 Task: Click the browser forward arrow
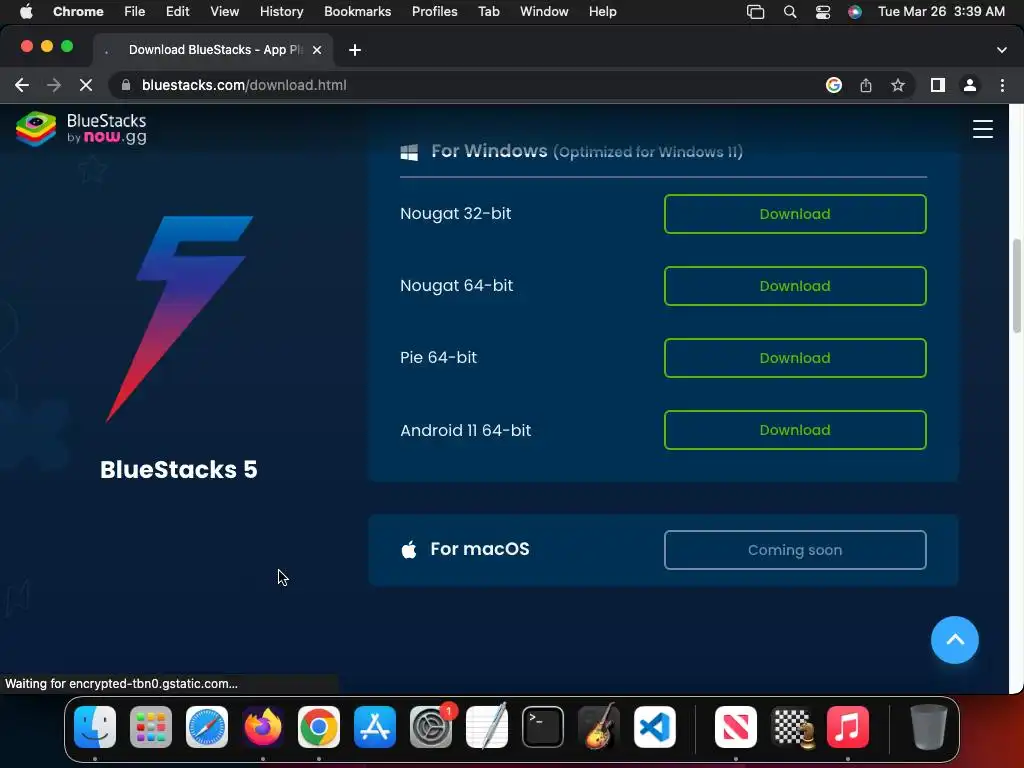coord(54,85)
